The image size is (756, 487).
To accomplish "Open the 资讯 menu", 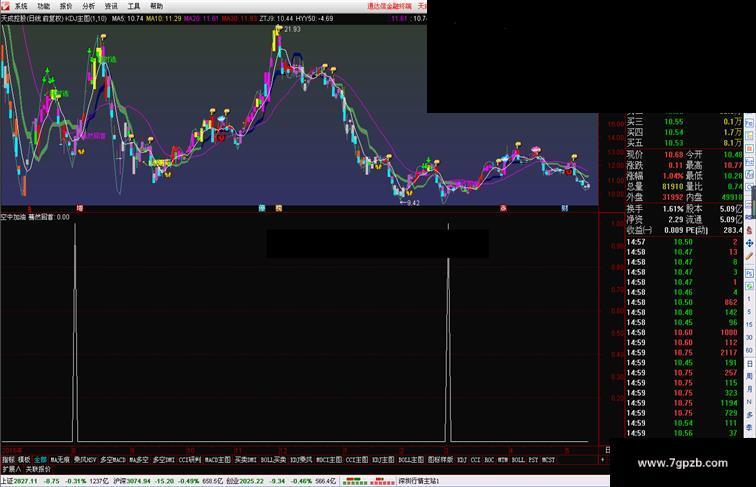I will point(111,6).
